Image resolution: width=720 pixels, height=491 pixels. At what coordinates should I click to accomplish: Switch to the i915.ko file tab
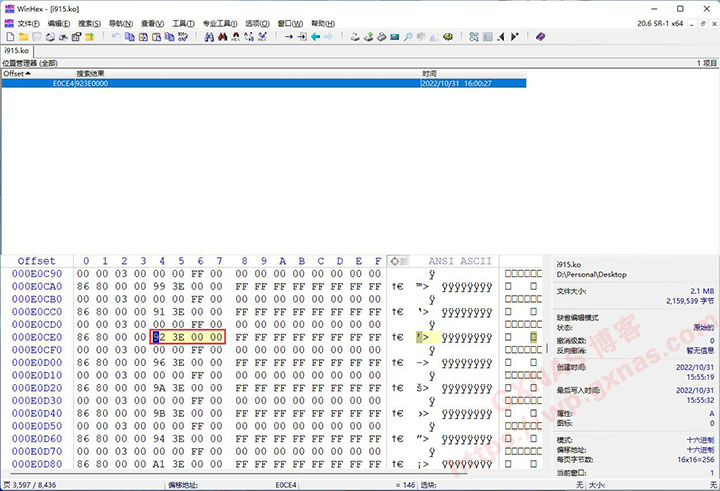(17, 50)
